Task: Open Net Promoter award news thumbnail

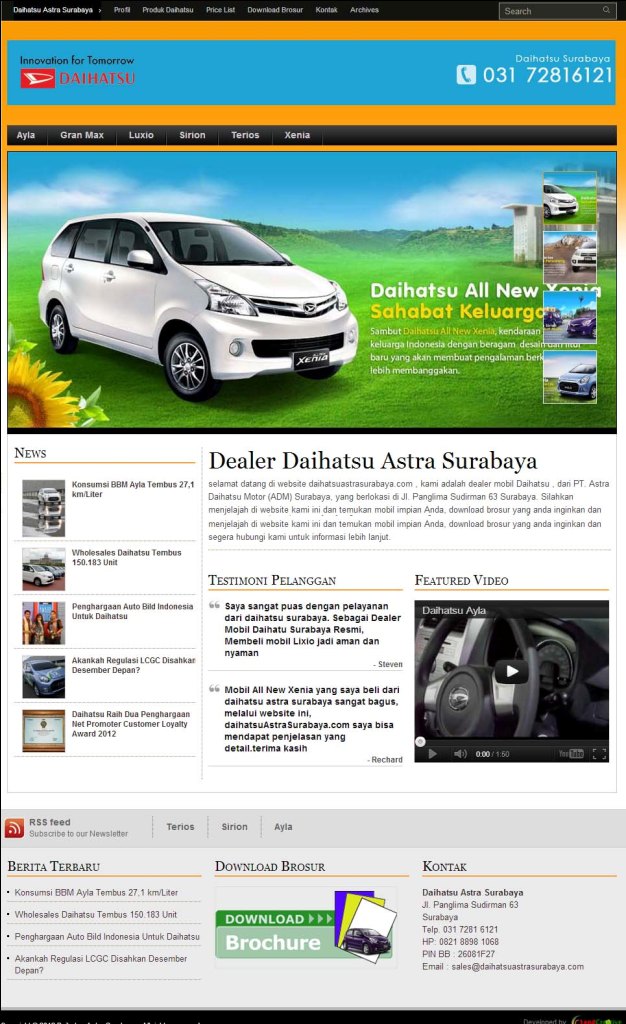Action: click(44, 731)
